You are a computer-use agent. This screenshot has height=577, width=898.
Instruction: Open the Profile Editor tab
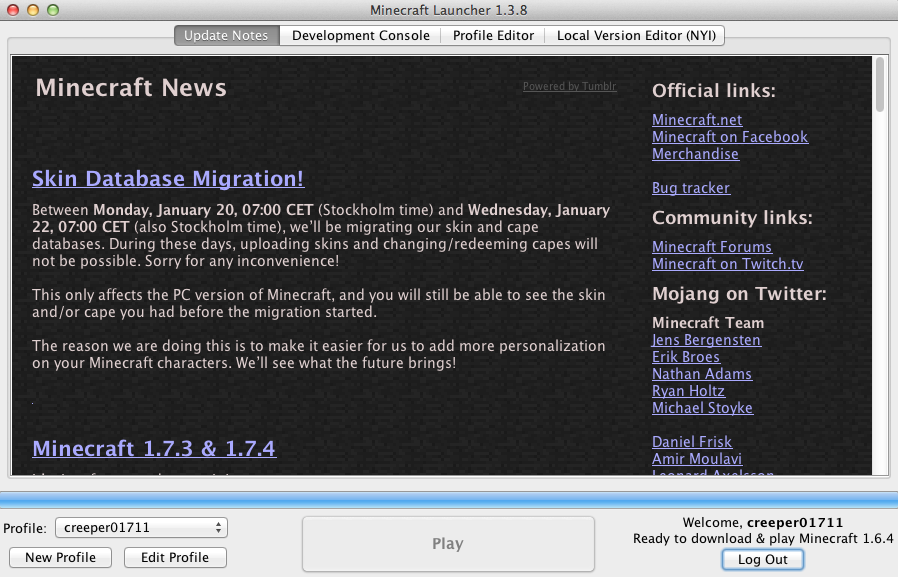click(x=493, y=35)
